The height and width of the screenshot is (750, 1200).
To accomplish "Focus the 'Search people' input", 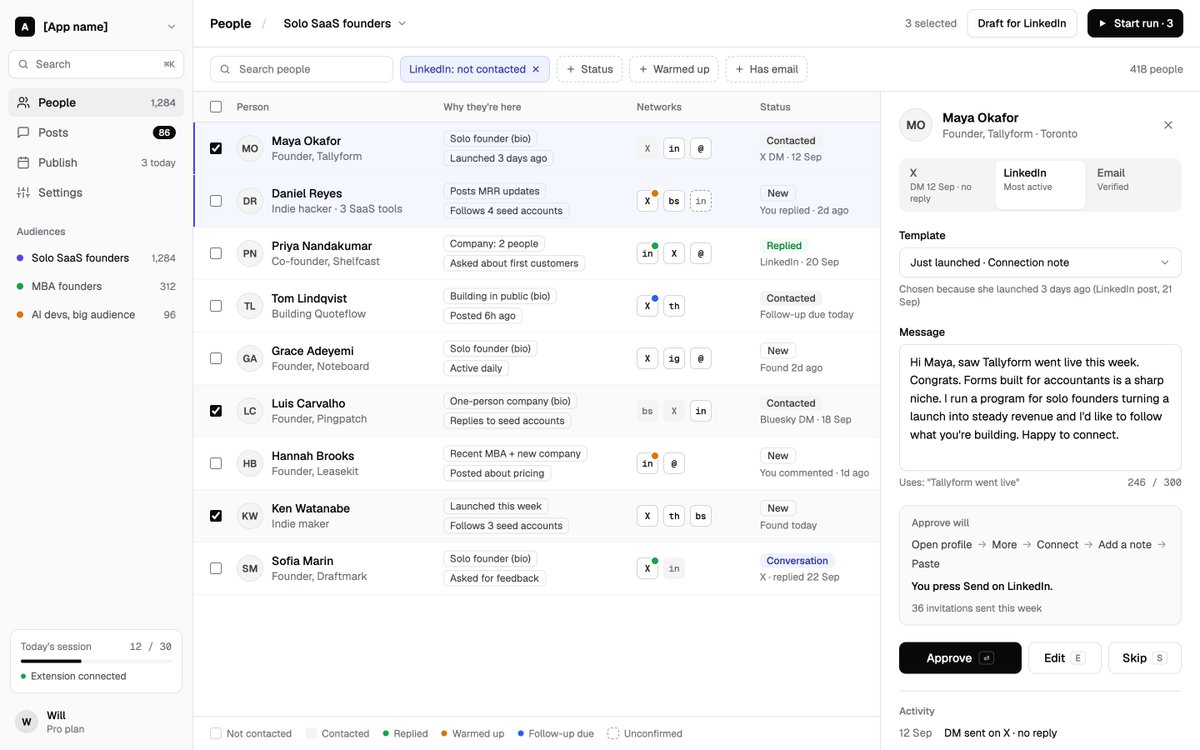I will click(x=301, y=69).
